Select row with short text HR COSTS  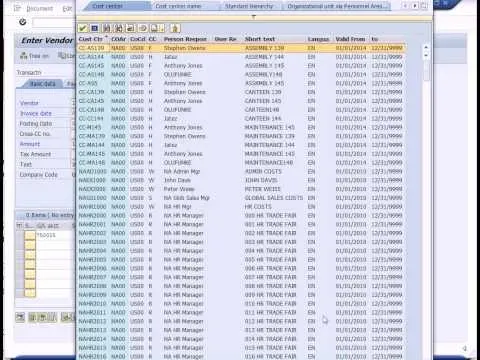click(x=241, y=207)
